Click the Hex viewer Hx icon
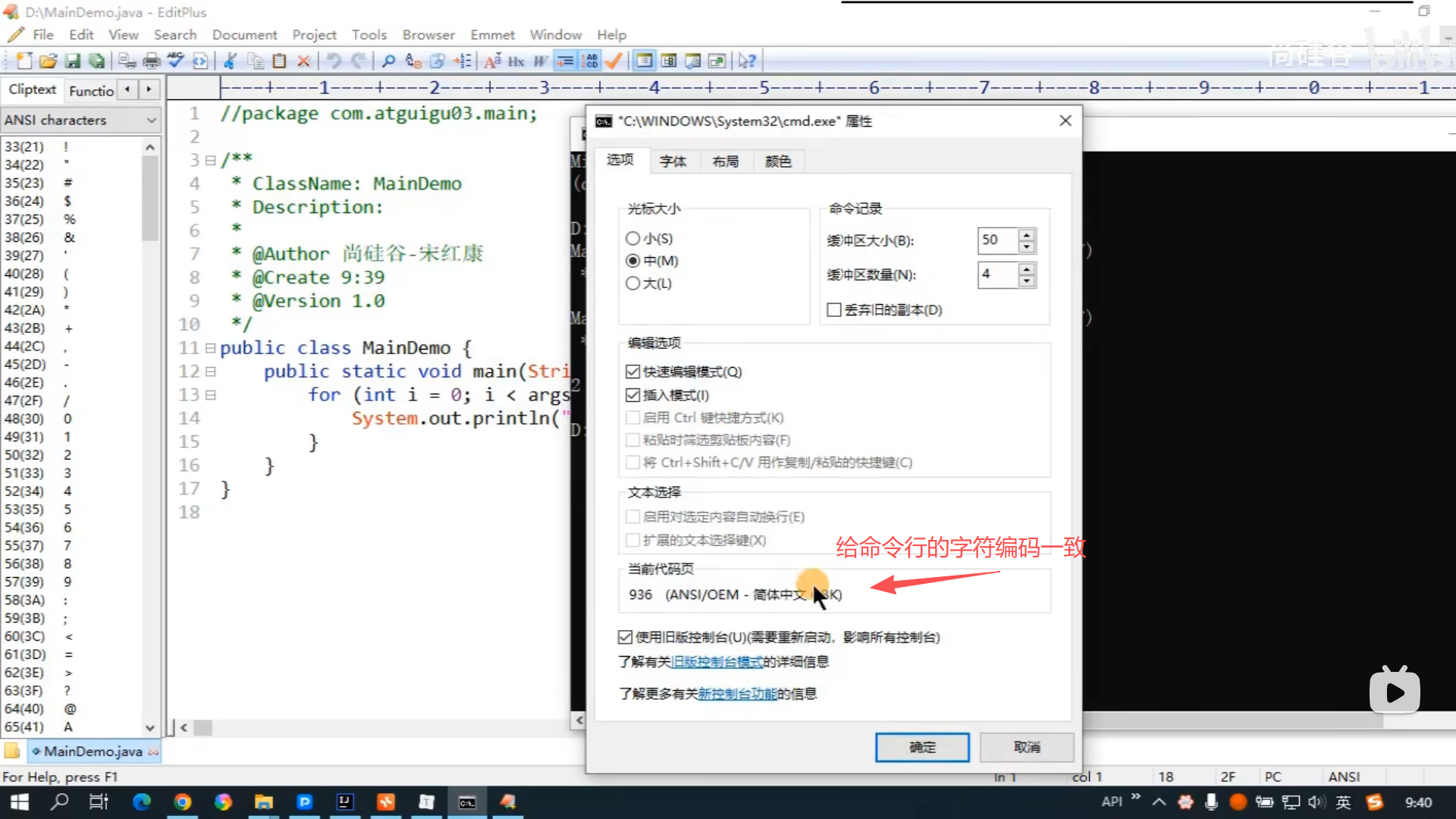 [516, 61]
